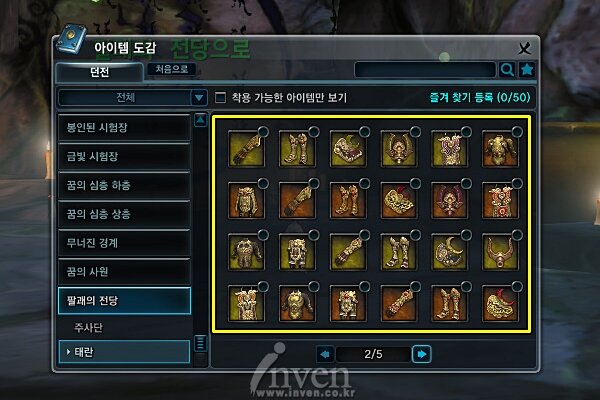Enable '착용 가능한 아이템만 보기' checkbox
Screen dimensions: 600x400
pos(220,97)
